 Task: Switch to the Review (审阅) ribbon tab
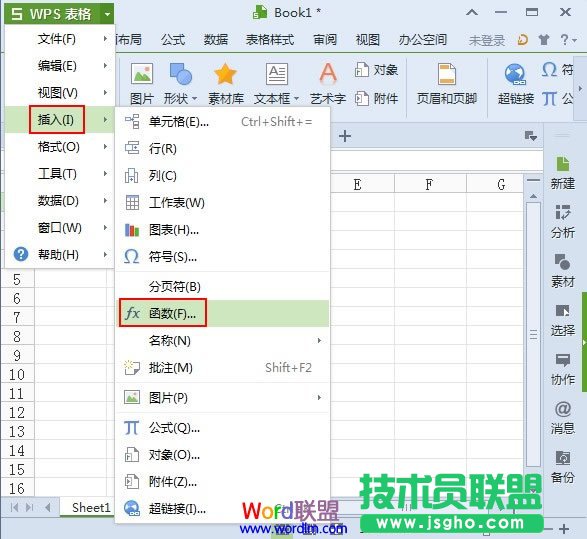tap(325, 39)
